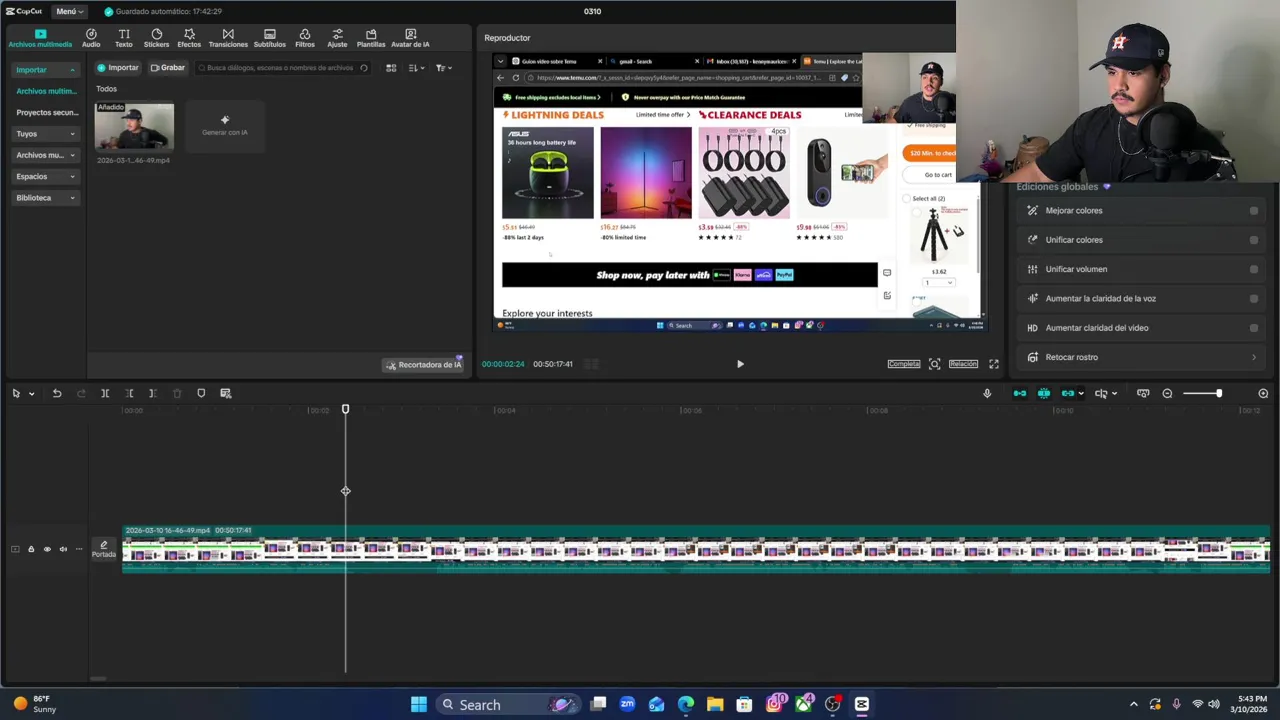Click the undo arrow in timeline toolbar
The width and height of the screenshot is (1280, 720).
(57, 393)
